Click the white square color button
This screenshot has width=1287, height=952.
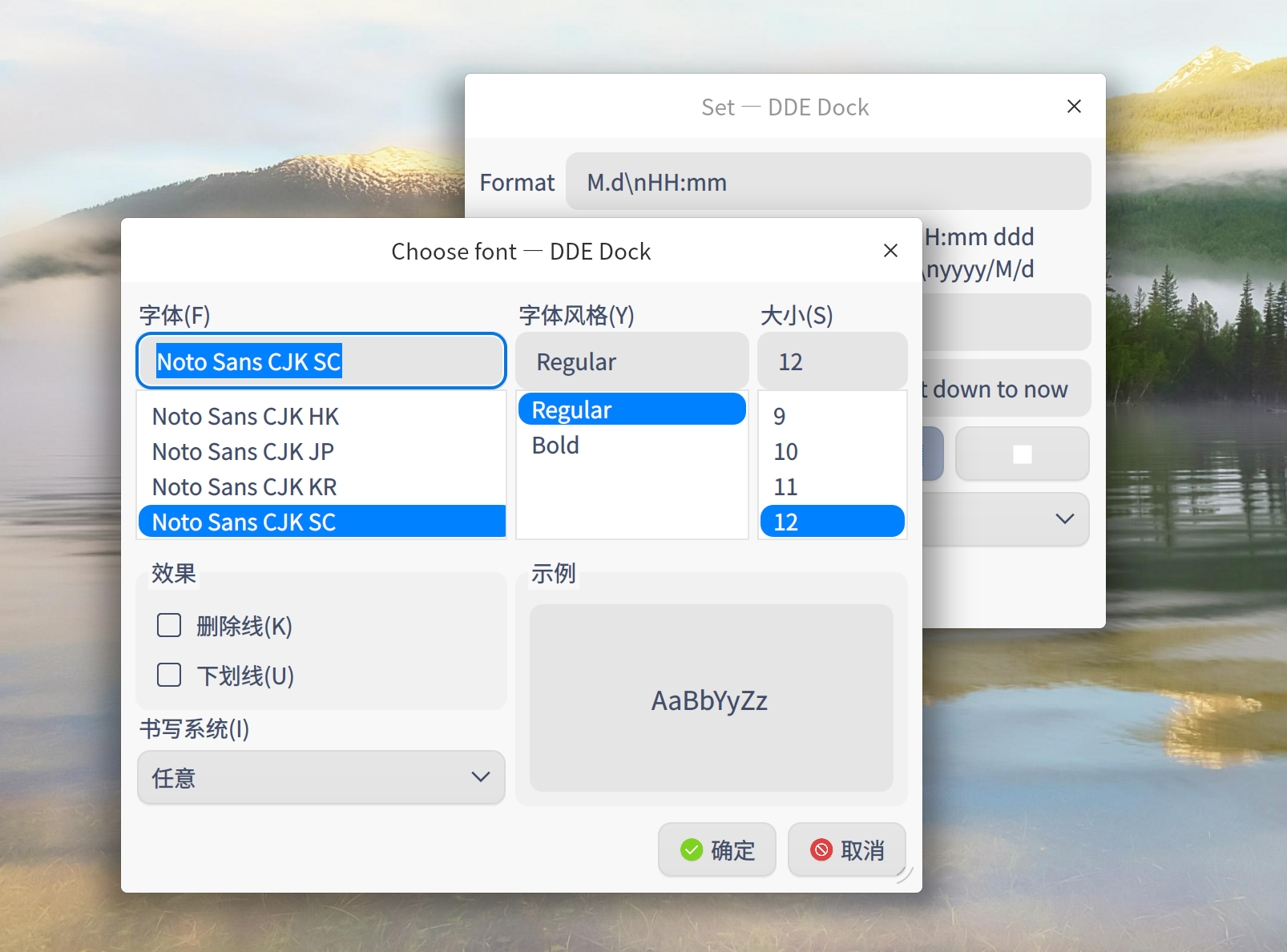pos(1022,454)
